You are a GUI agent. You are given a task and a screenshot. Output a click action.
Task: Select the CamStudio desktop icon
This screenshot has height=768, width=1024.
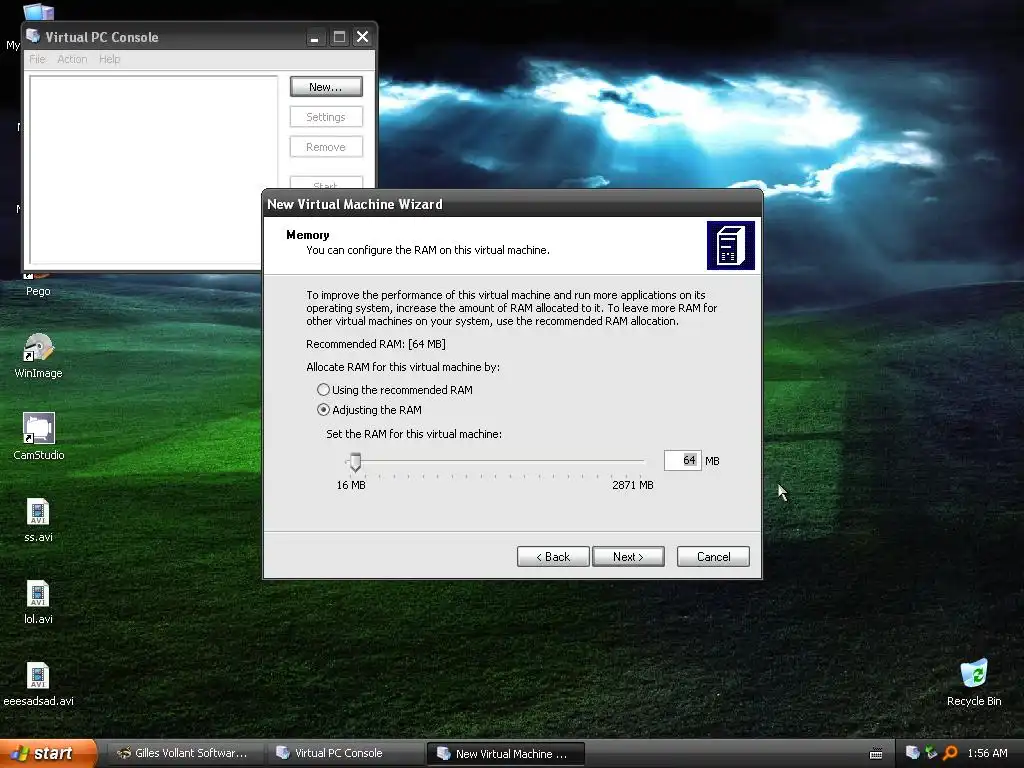(x=38, y=436)
